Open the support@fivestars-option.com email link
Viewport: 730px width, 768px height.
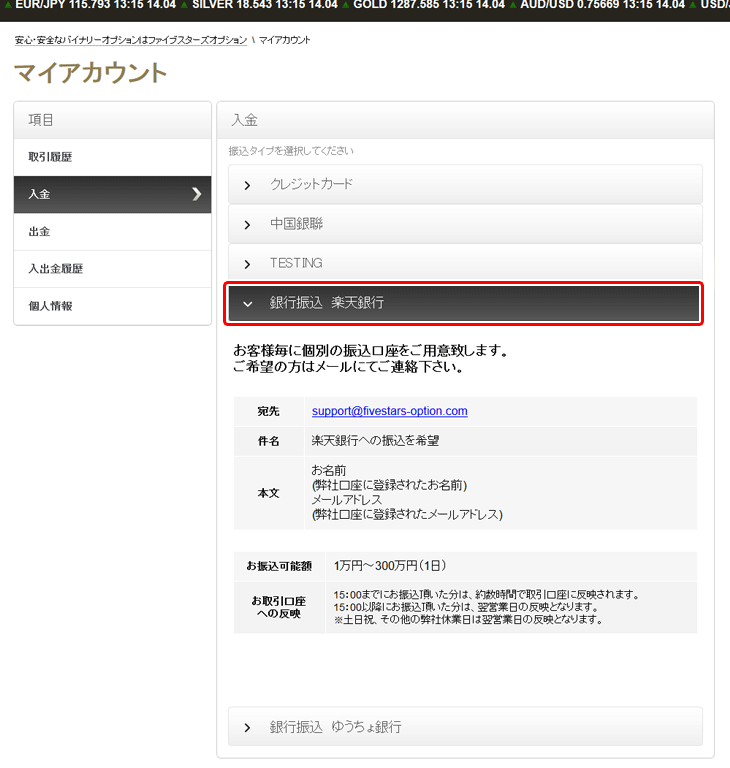(x=389, y=411)
